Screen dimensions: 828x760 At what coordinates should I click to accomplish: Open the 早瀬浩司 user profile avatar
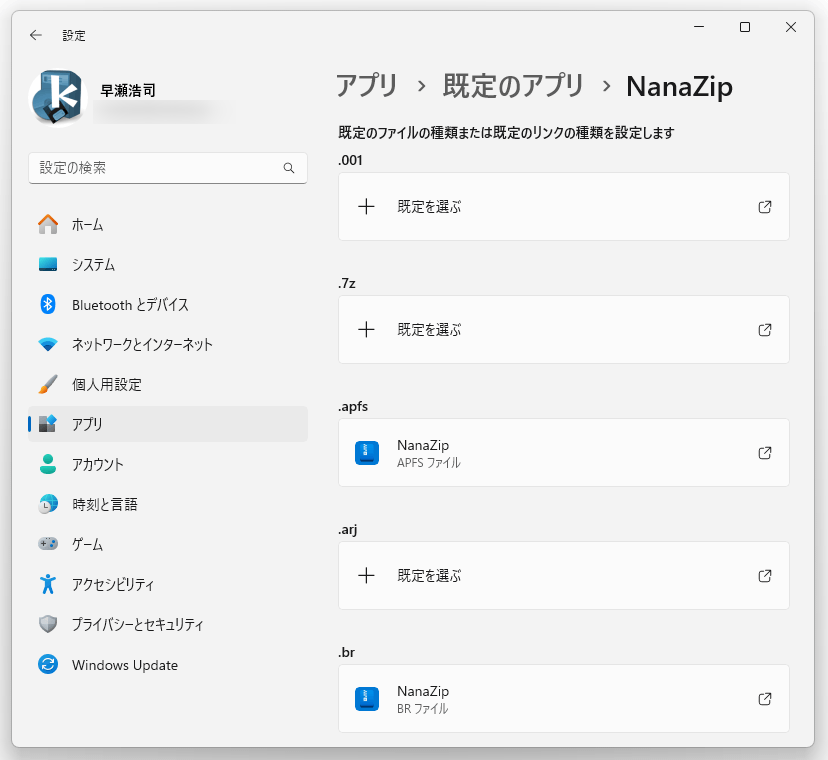58,99
